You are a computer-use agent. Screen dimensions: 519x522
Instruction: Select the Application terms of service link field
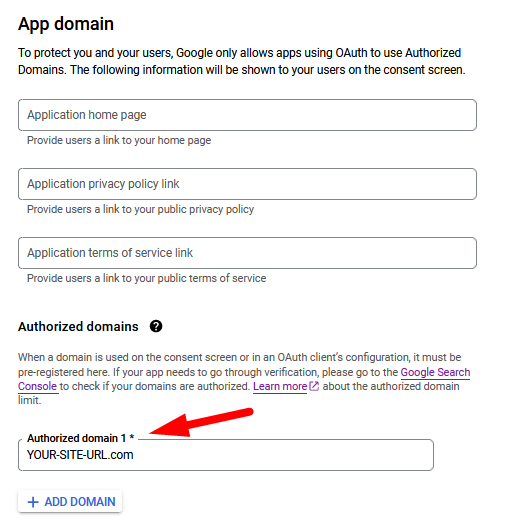[x=247, y=253]
